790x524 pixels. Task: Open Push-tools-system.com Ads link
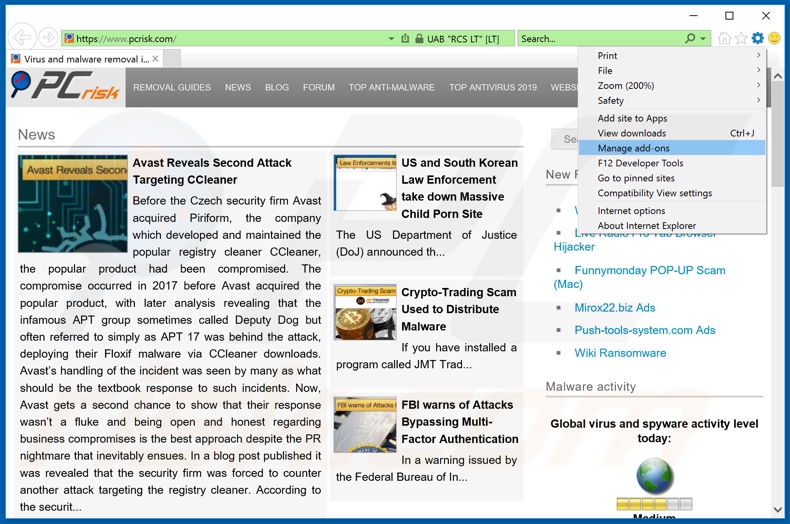point(645,330)
